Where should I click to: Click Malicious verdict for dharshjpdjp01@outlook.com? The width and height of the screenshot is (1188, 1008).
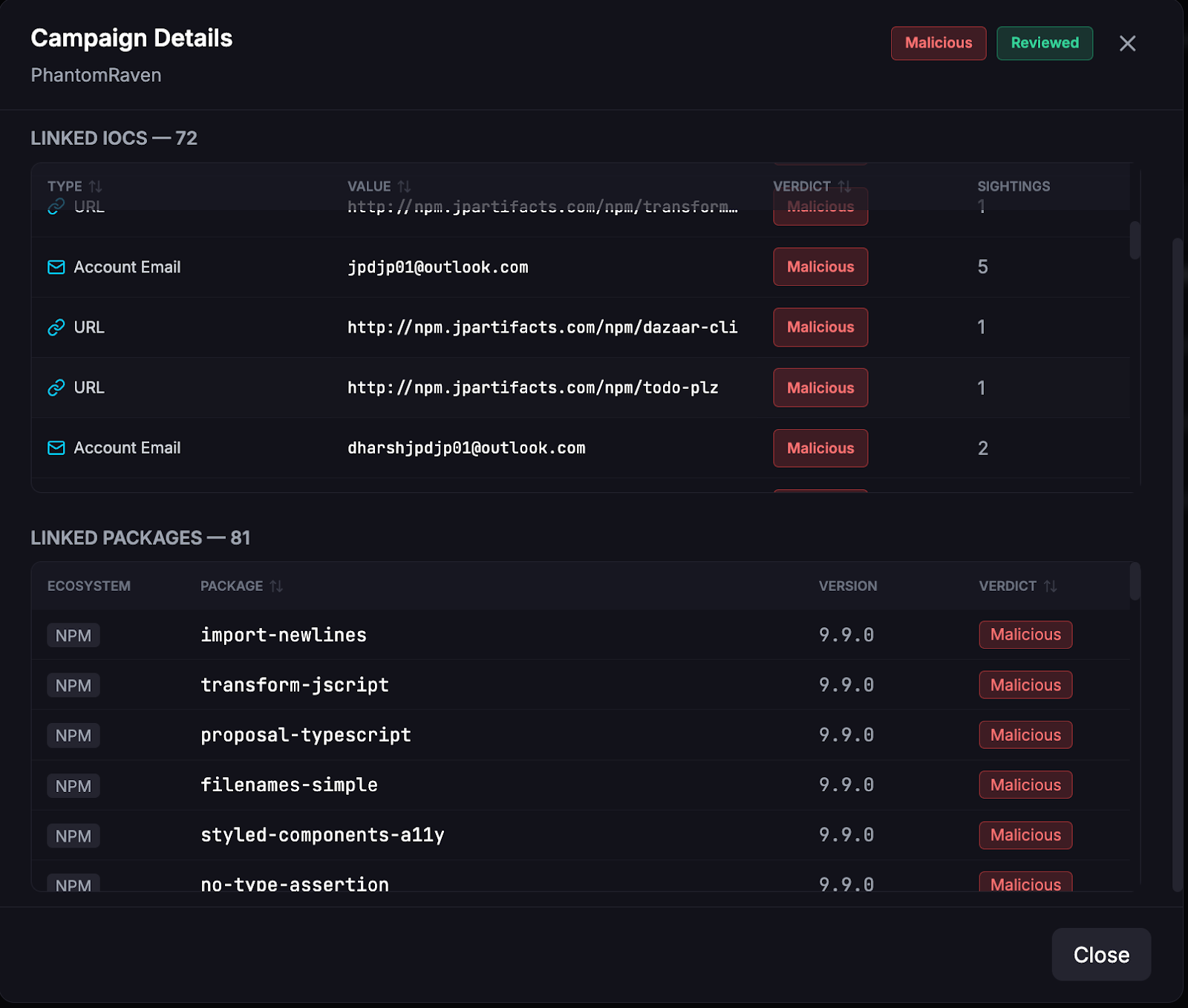pos(820,448)
